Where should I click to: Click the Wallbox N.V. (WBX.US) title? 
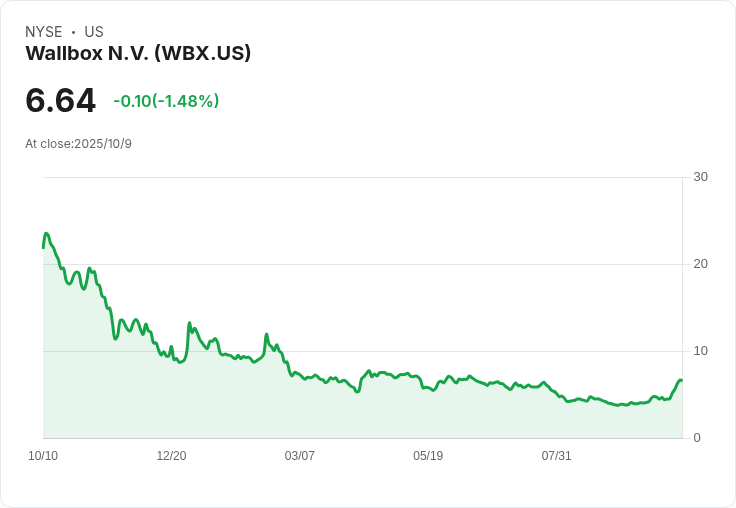click(x=138, y=53)
